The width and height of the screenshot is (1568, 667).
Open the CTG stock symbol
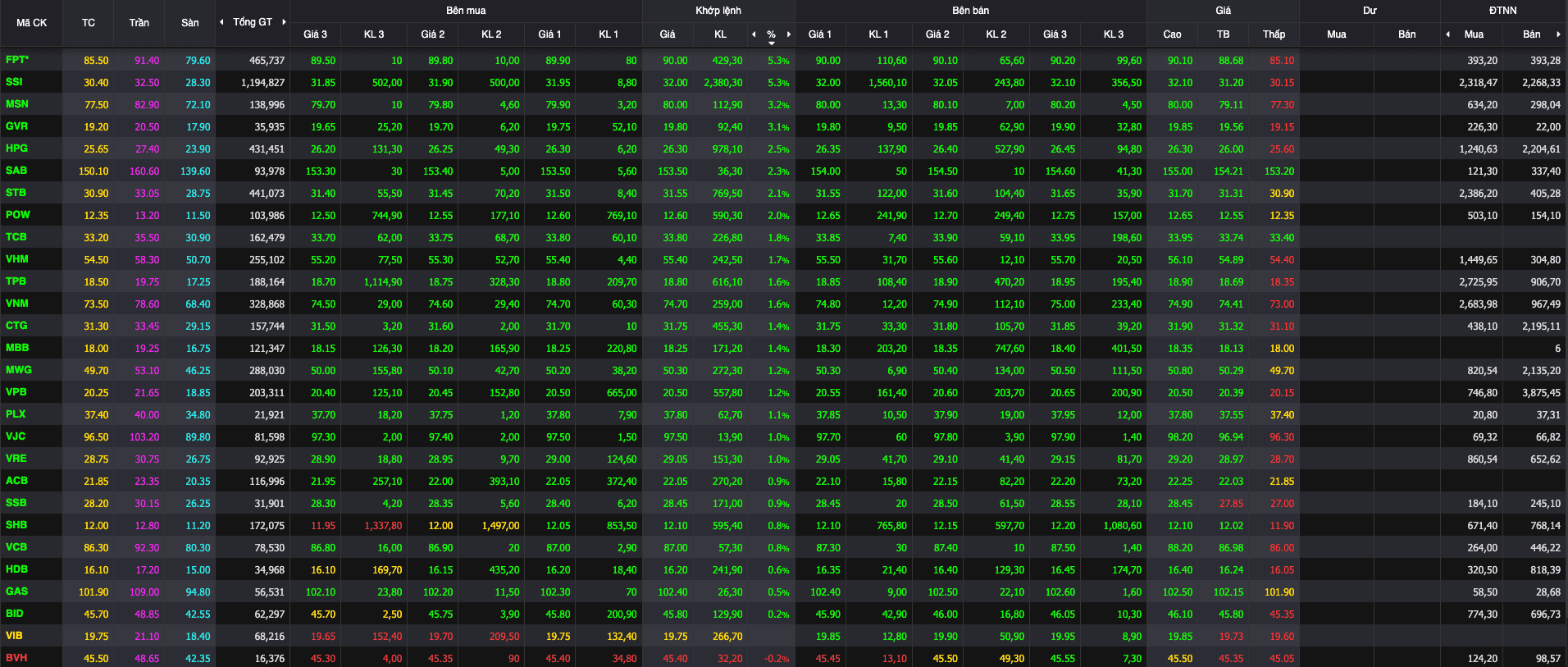(x=16, y=326)
